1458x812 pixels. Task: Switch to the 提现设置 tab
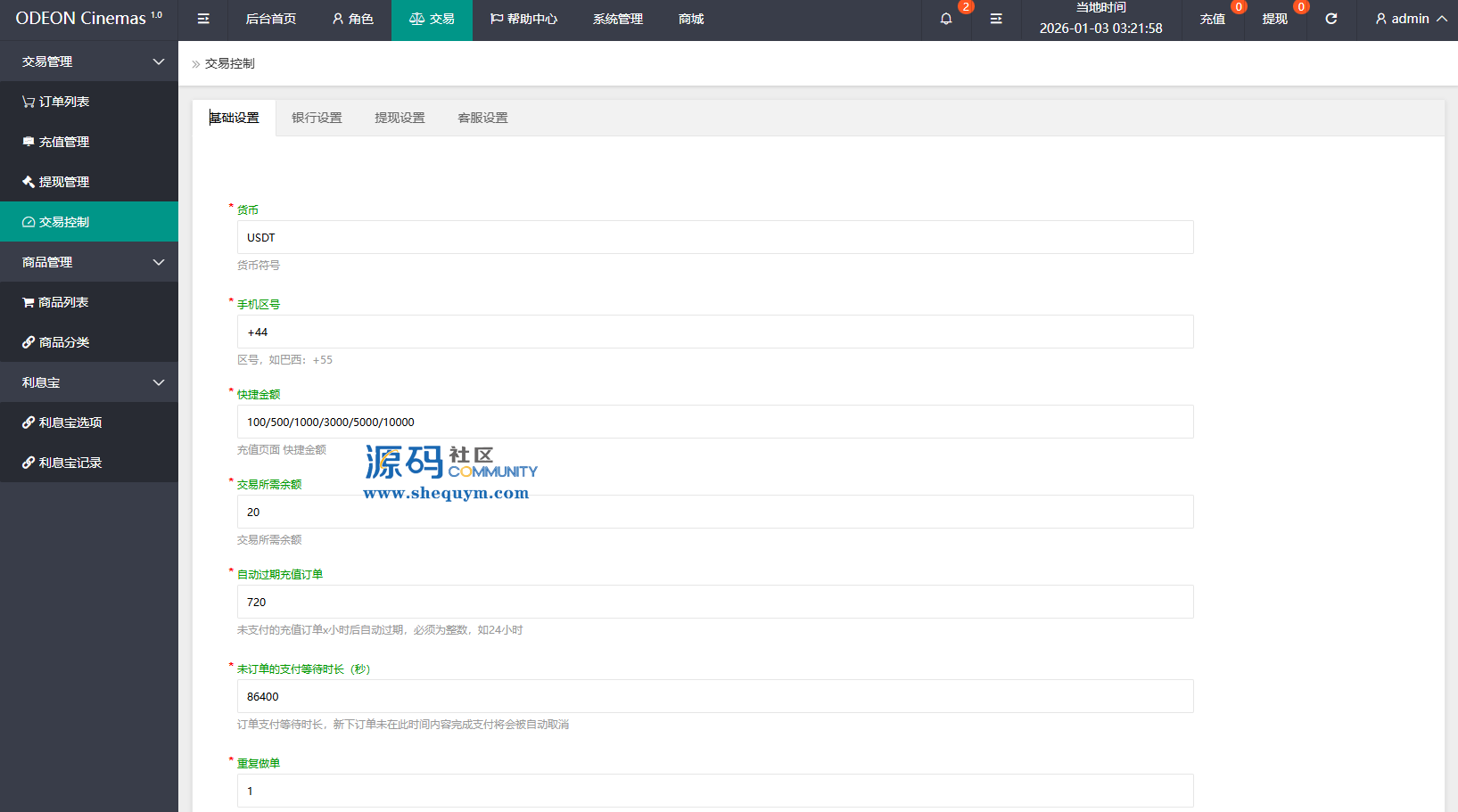[400, 118]
